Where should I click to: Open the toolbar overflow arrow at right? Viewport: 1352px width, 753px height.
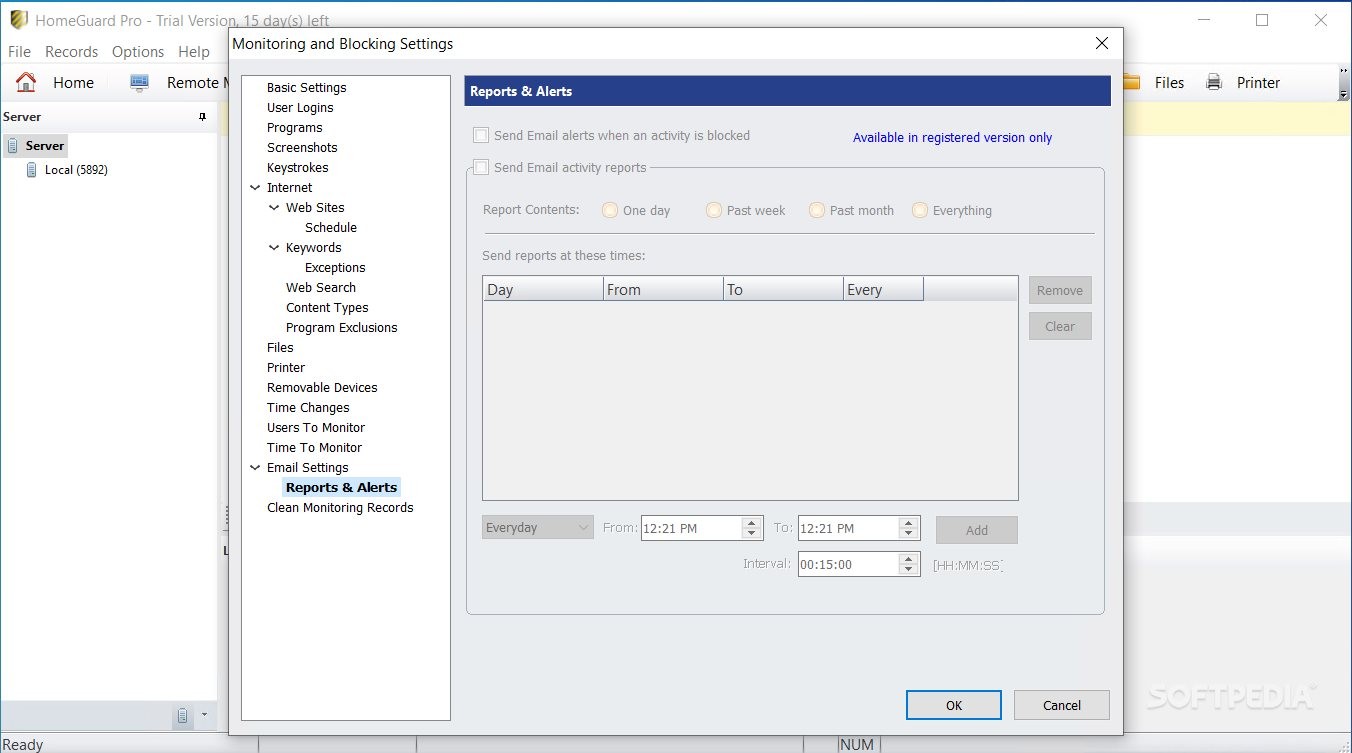click(1343, 94)
